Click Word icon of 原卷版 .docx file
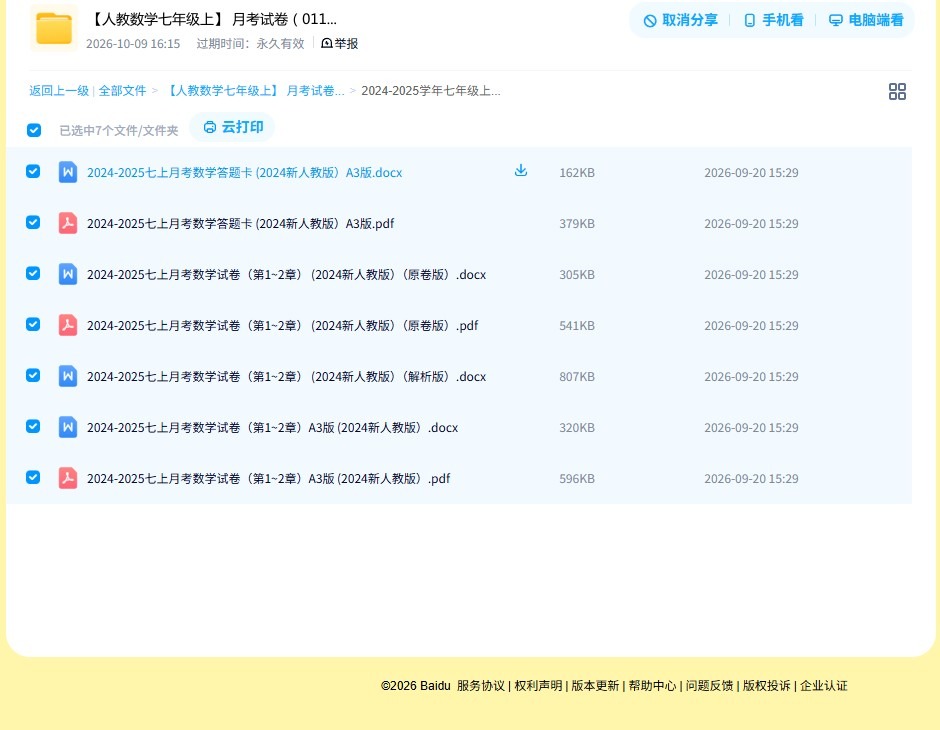 (x=68, y=274)
